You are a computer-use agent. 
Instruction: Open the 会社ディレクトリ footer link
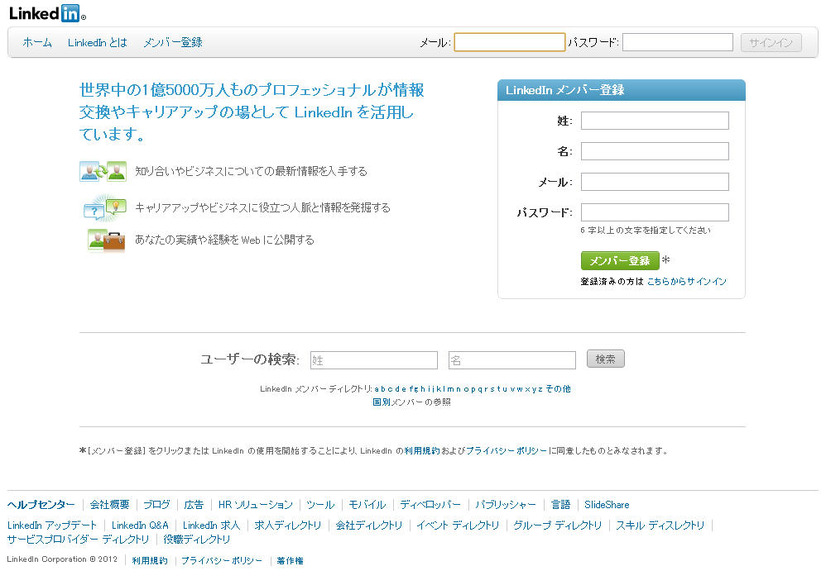369,525
